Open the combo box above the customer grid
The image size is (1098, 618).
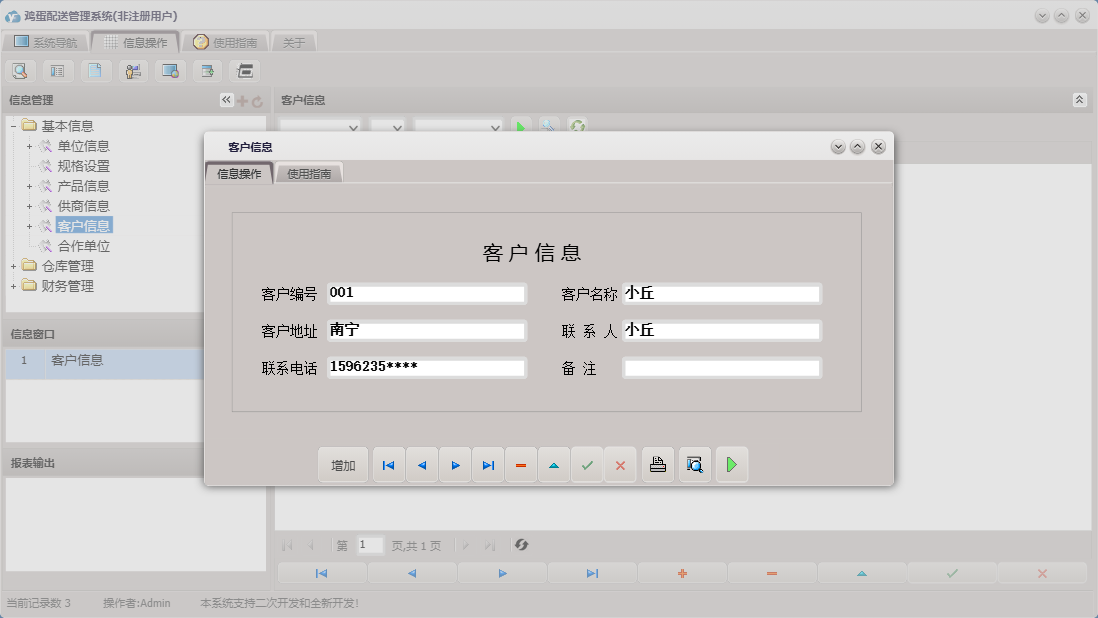pos(320,127)
